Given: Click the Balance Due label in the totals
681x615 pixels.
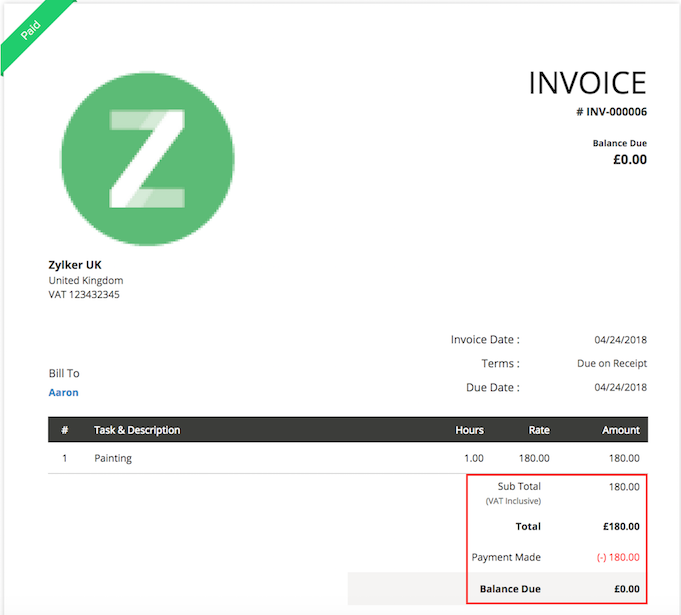Looking at the screenshot, I should coord(510,589).
